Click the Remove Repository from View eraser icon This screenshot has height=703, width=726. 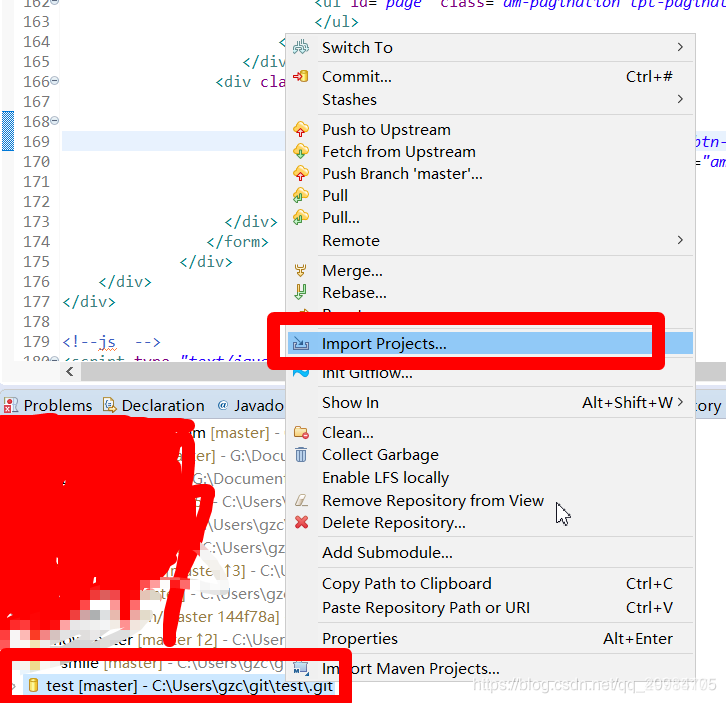tap(301, 500)
